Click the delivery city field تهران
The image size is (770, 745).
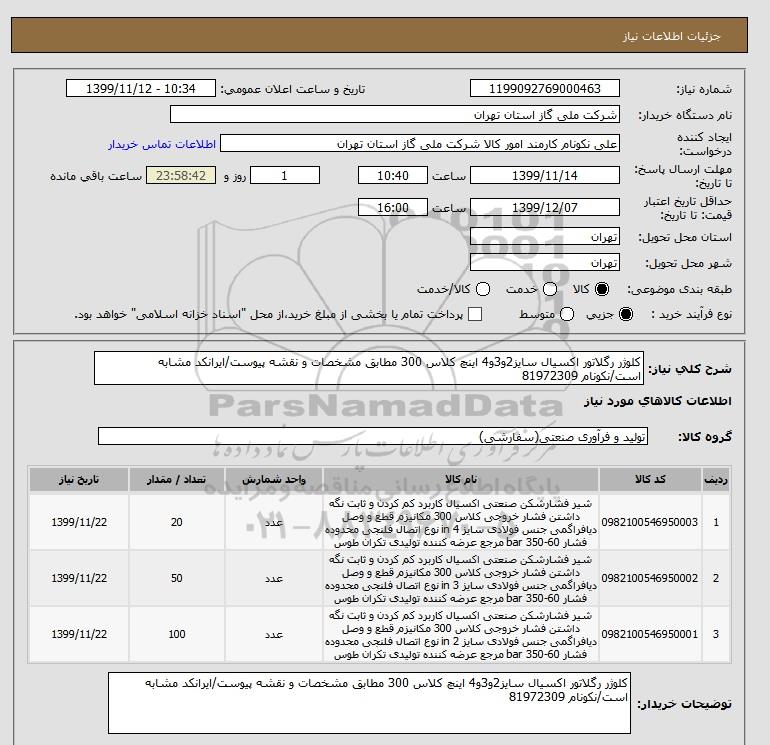pos(545,263)
